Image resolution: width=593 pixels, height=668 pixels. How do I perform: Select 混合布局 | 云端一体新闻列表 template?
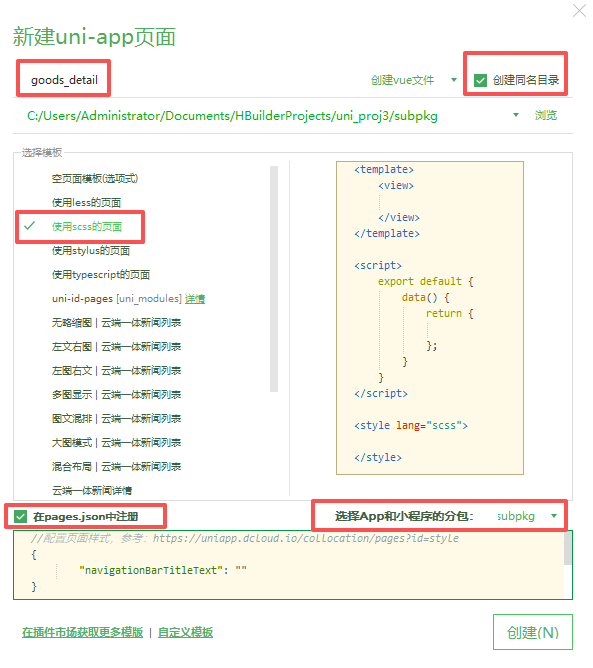pyautogui.click(x=116, y=467)
